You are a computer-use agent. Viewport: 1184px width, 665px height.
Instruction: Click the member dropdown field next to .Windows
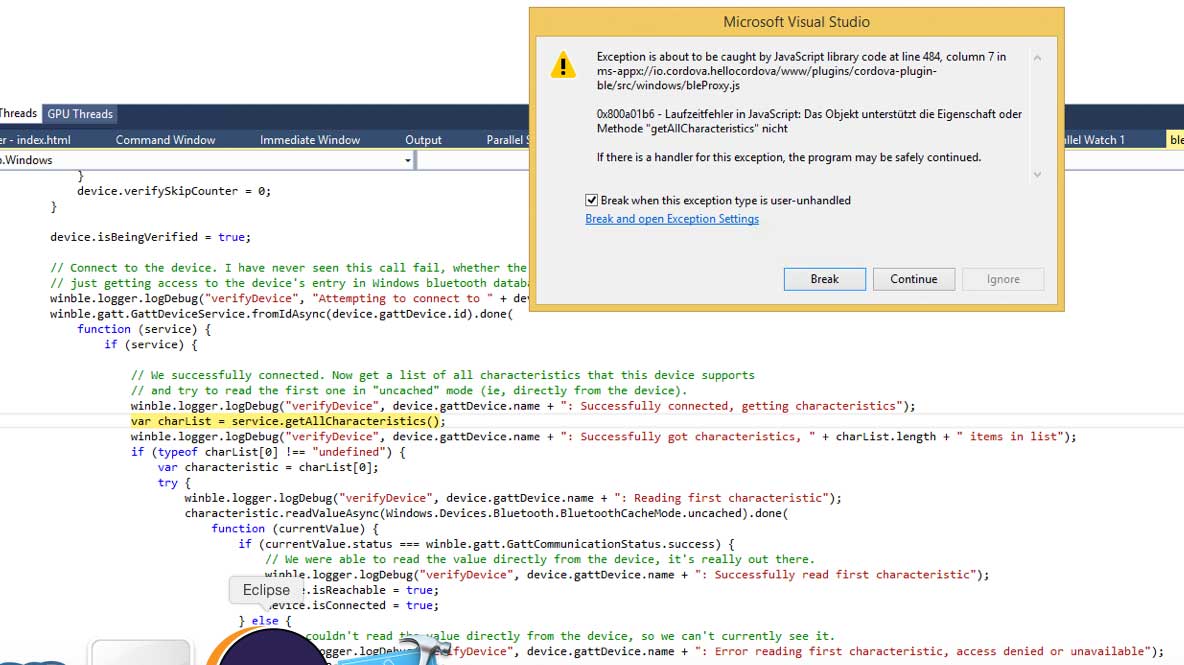473,160
